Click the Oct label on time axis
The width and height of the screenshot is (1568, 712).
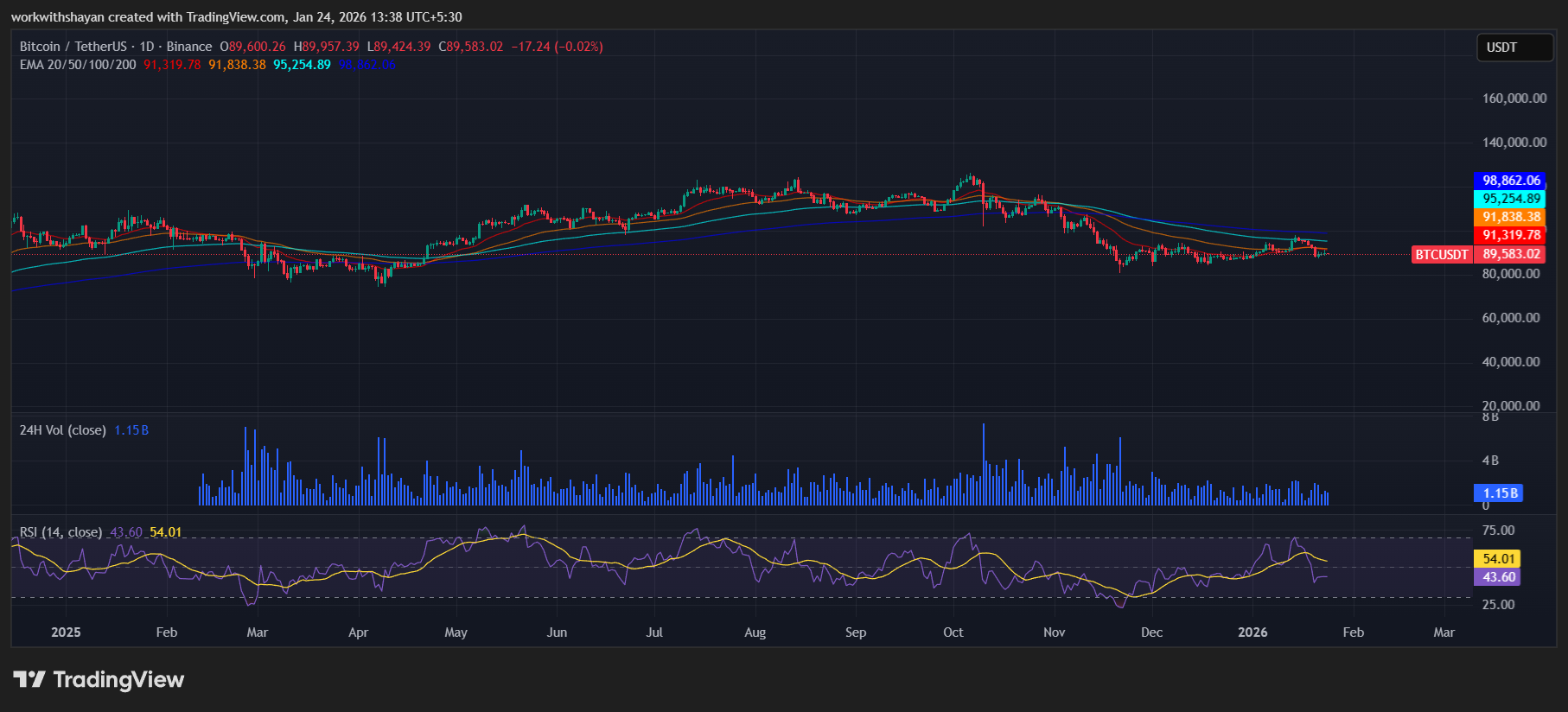point(953,633)
